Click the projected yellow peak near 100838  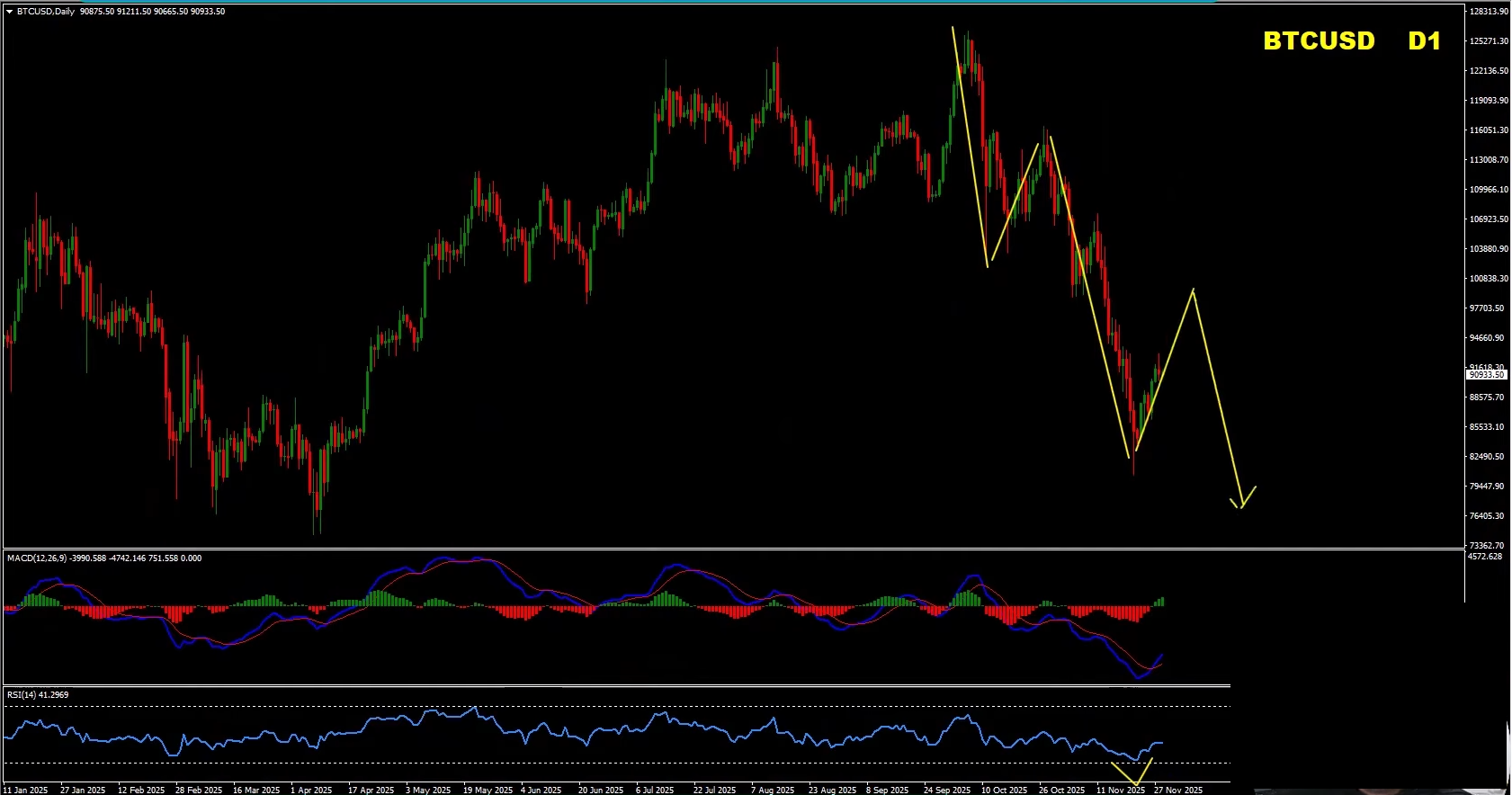(1193, 290)
